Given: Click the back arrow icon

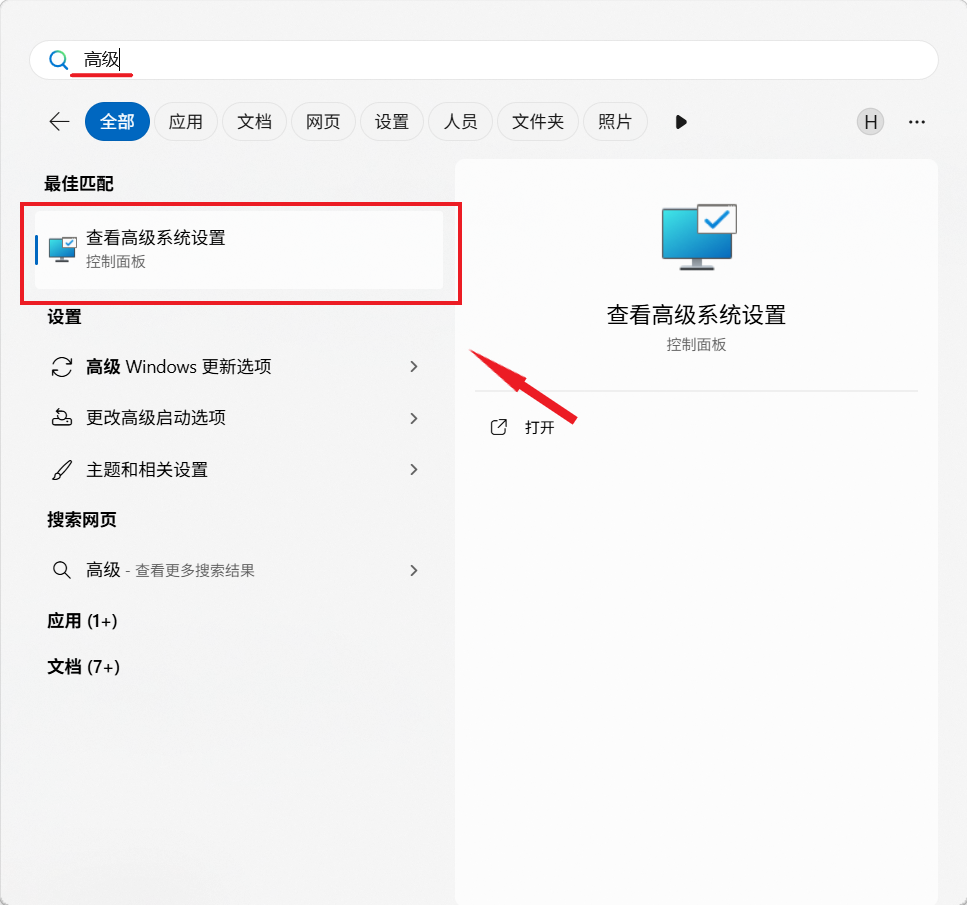Looking at the screenshot, I should [58, 121].
